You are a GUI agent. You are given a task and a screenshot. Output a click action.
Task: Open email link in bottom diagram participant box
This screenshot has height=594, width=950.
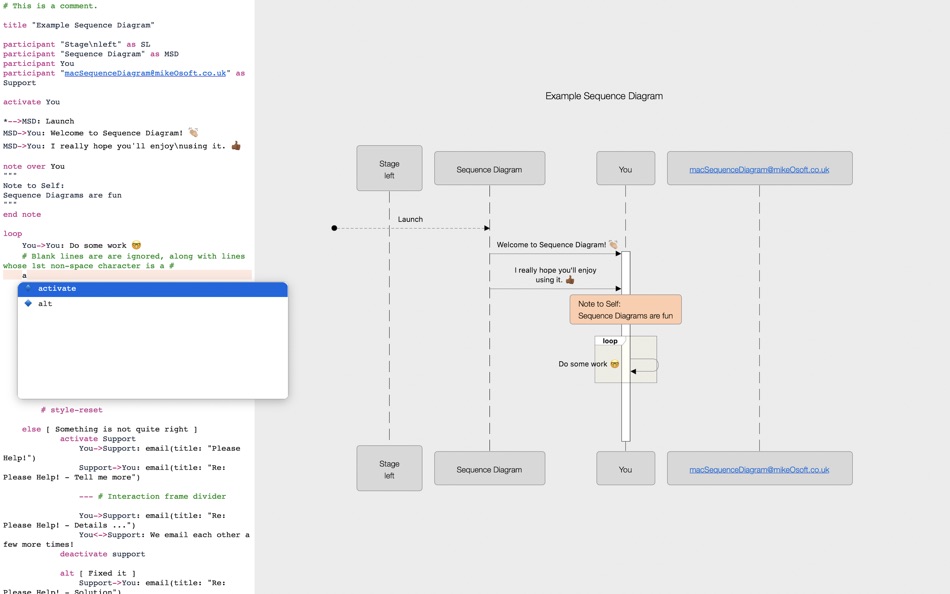click(x=759, y=470)
